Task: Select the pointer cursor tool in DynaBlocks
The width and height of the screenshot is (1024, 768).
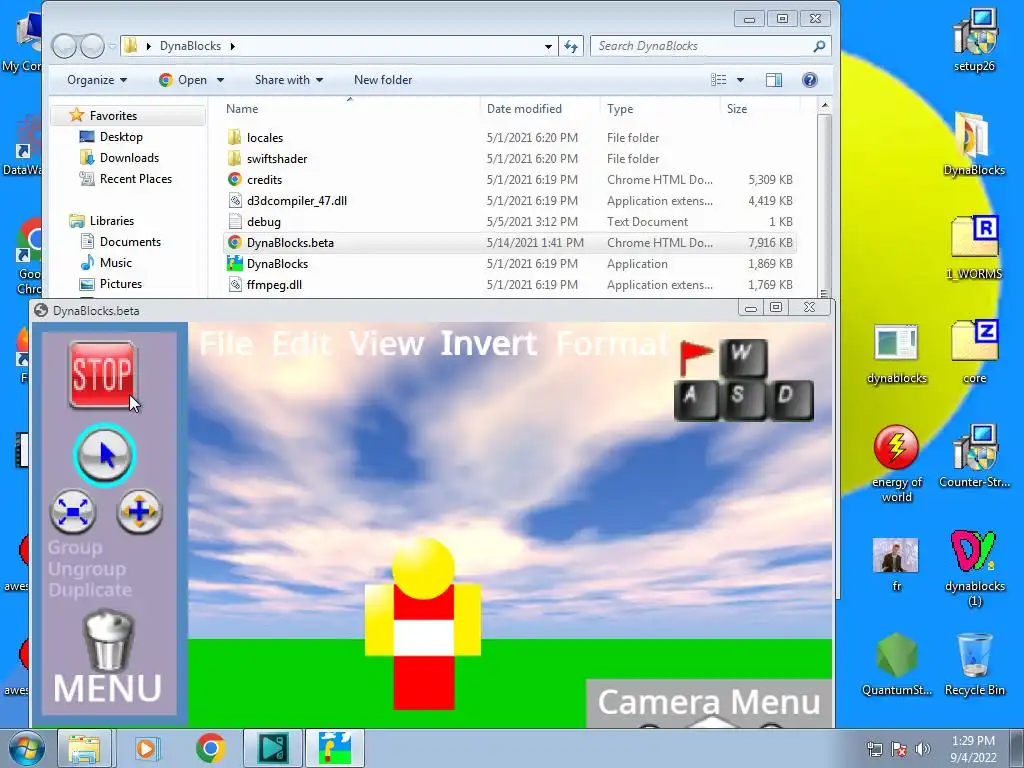Action: 104,455
